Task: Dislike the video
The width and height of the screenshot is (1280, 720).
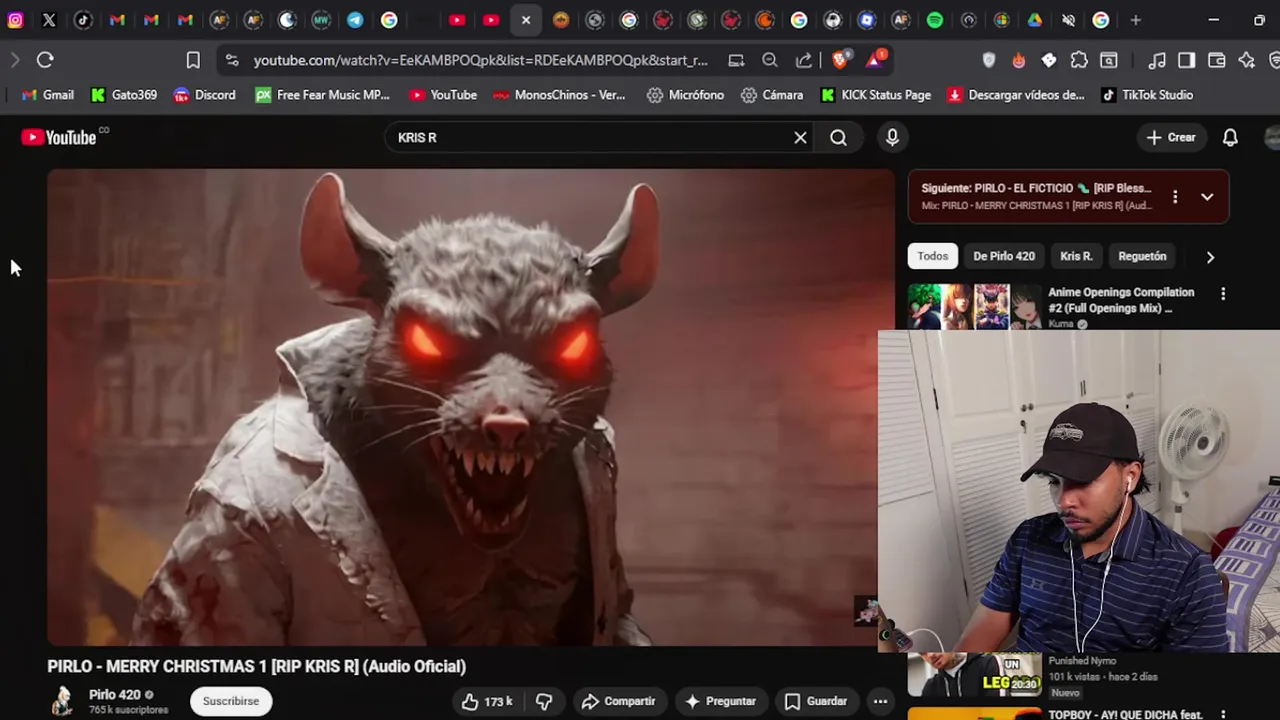Action: point(544,701)
